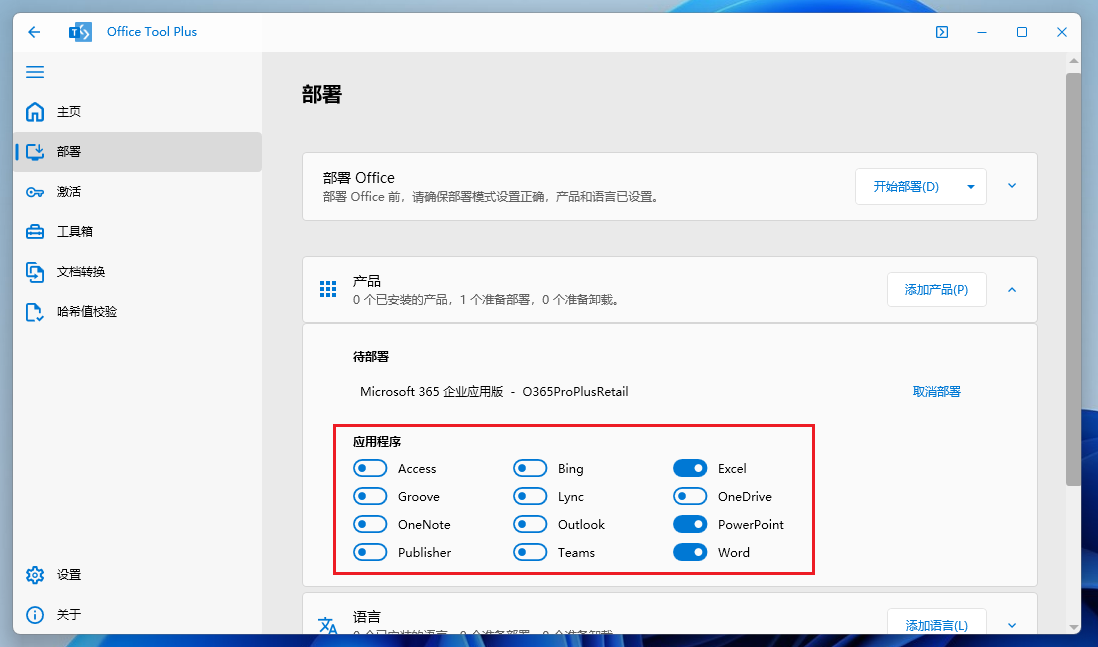Open the 文档转换 page

[x=137, y=272]
